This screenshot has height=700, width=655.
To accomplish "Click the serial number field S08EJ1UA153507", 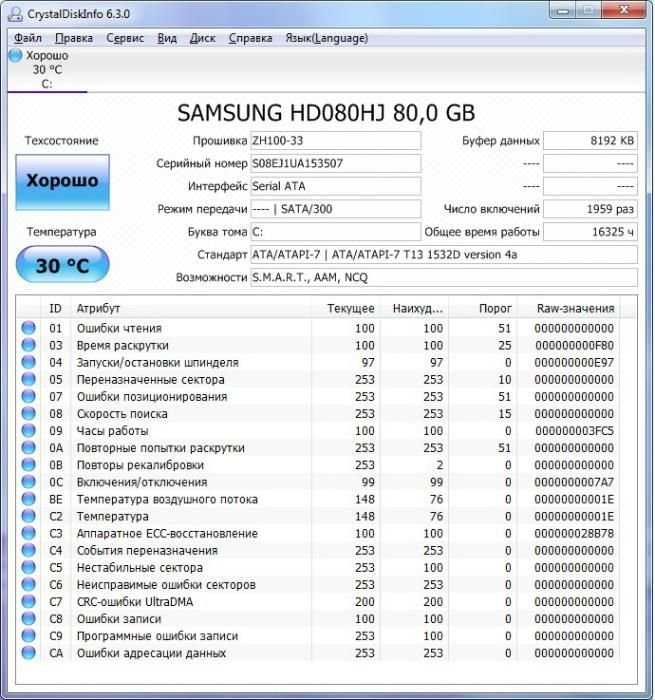I will pos(336,163).
